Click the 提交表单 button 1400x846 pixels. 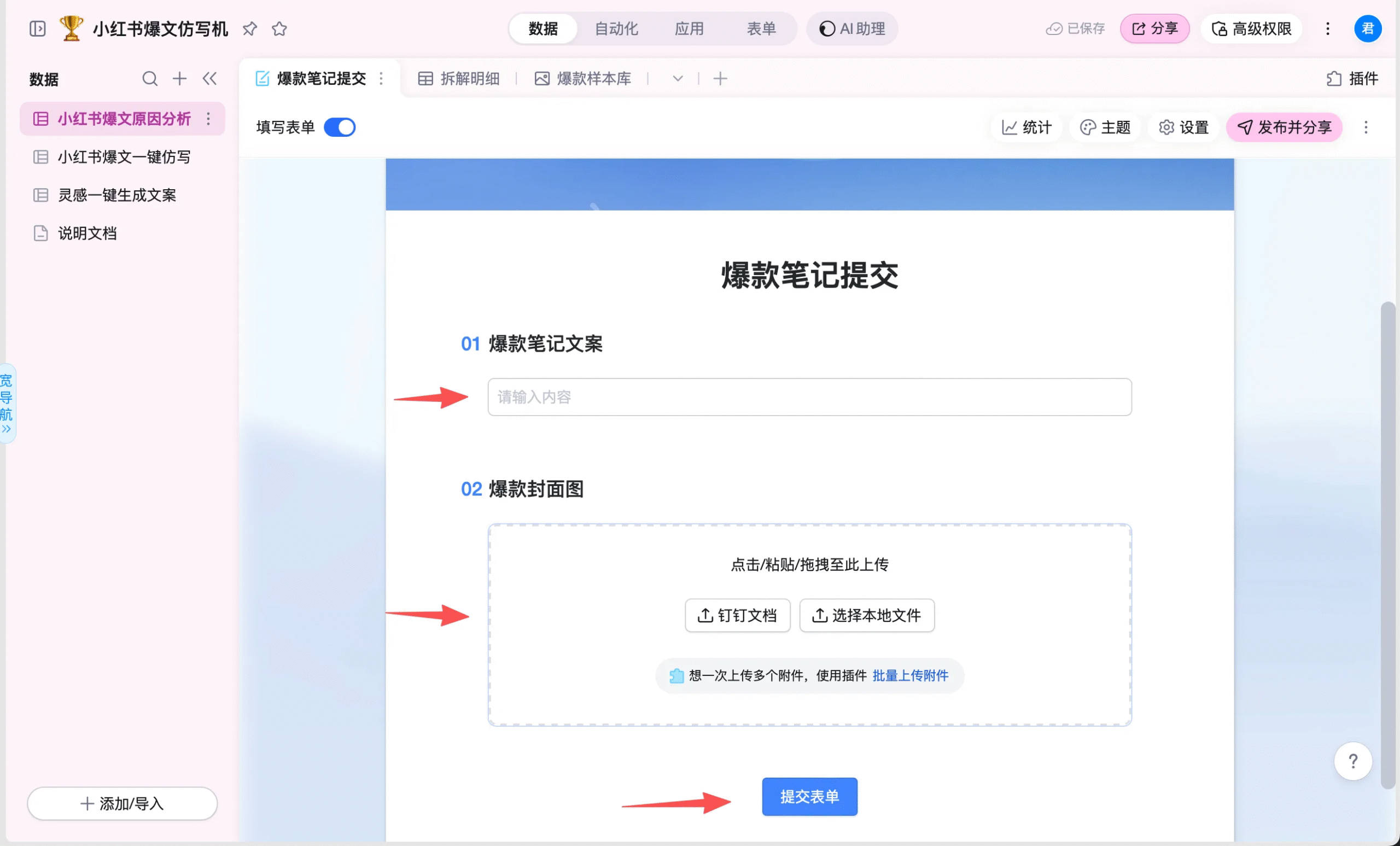pos(809,797)
